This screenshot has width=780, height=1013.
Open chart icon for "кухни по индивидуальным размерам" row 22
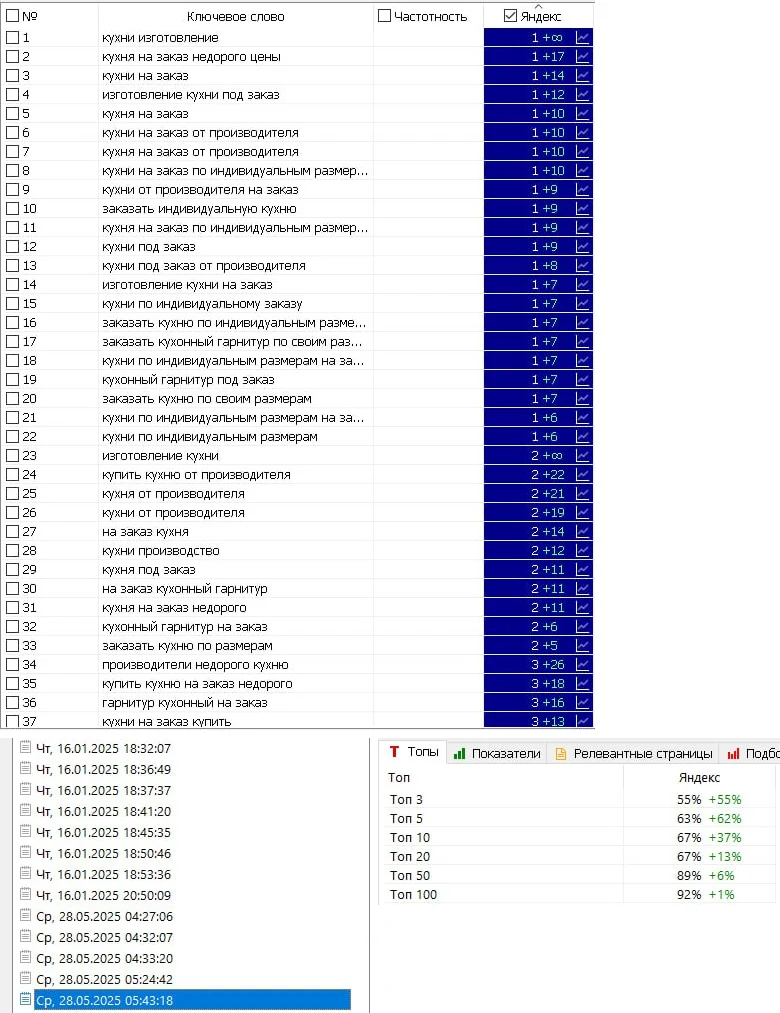click(x=582, y=437)
